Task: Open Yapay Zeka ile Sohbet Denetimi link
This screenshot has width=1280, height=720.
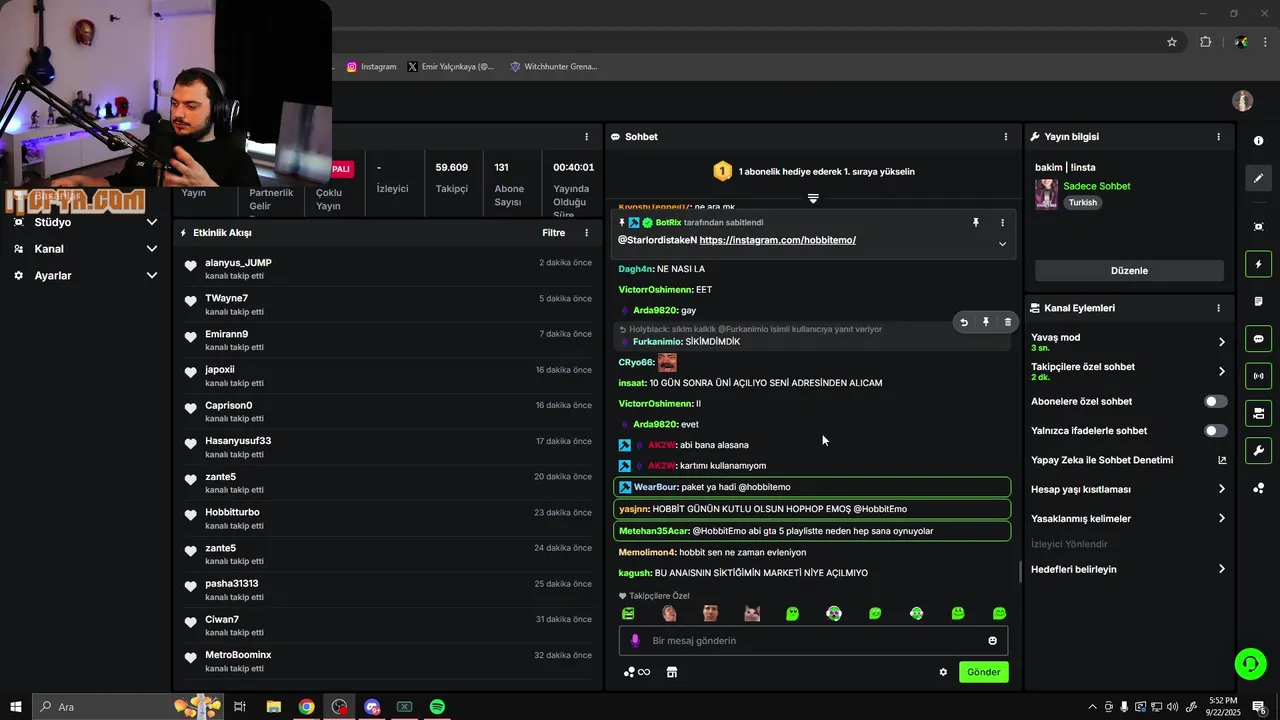Action: 1127,461
